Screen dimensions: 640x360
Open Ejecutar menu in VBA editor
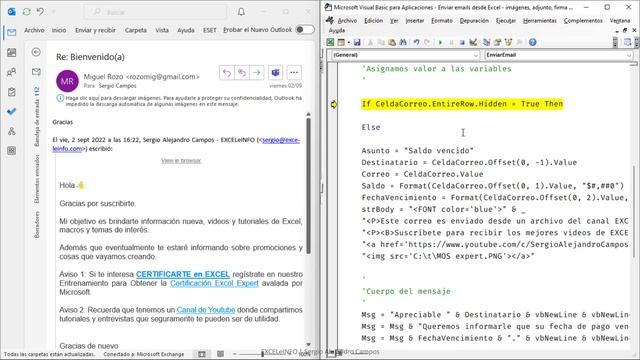click(506, 20)
